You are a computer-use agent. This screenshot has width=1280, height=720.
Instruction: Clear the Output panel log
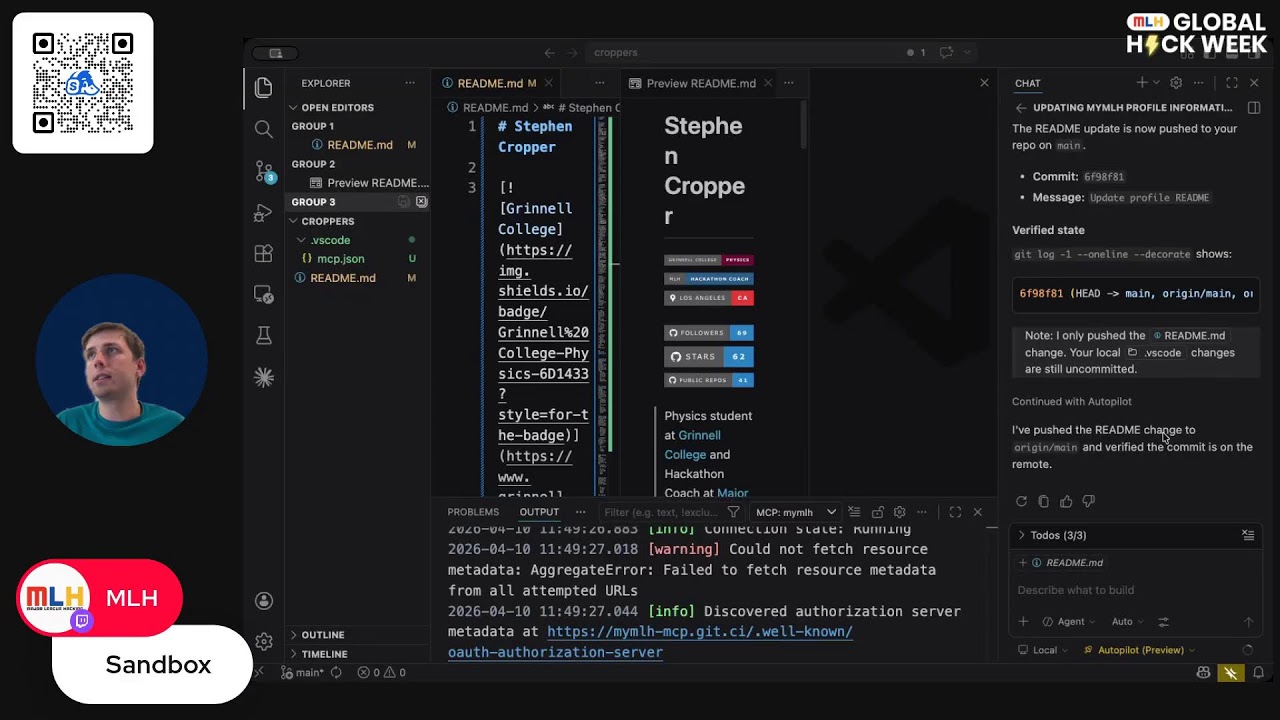853,512
